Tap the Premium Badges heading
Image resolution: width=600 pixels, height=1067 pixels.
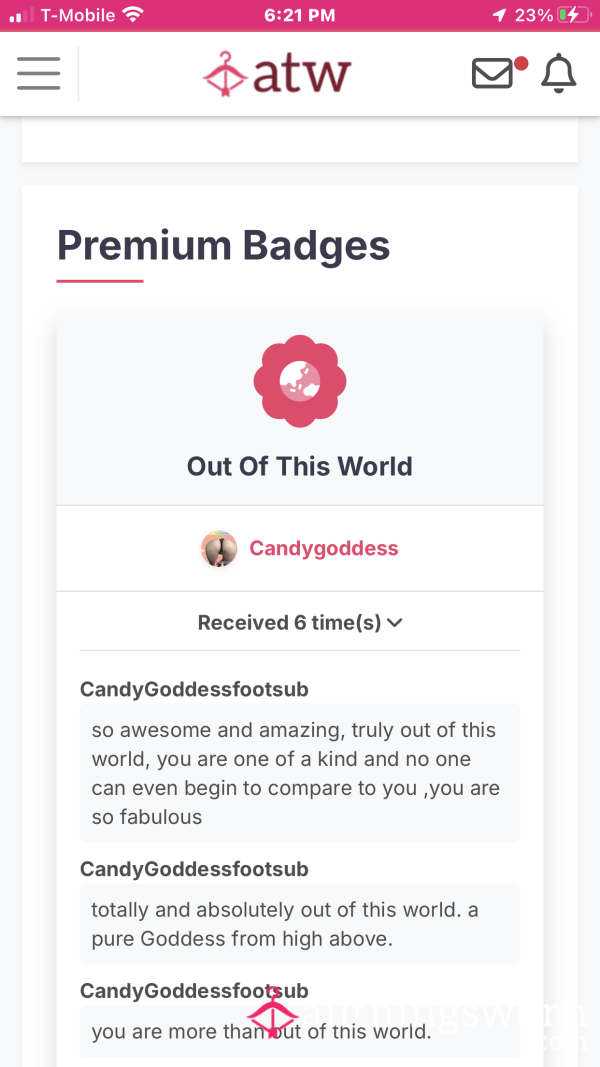click(x=223, y=244)
